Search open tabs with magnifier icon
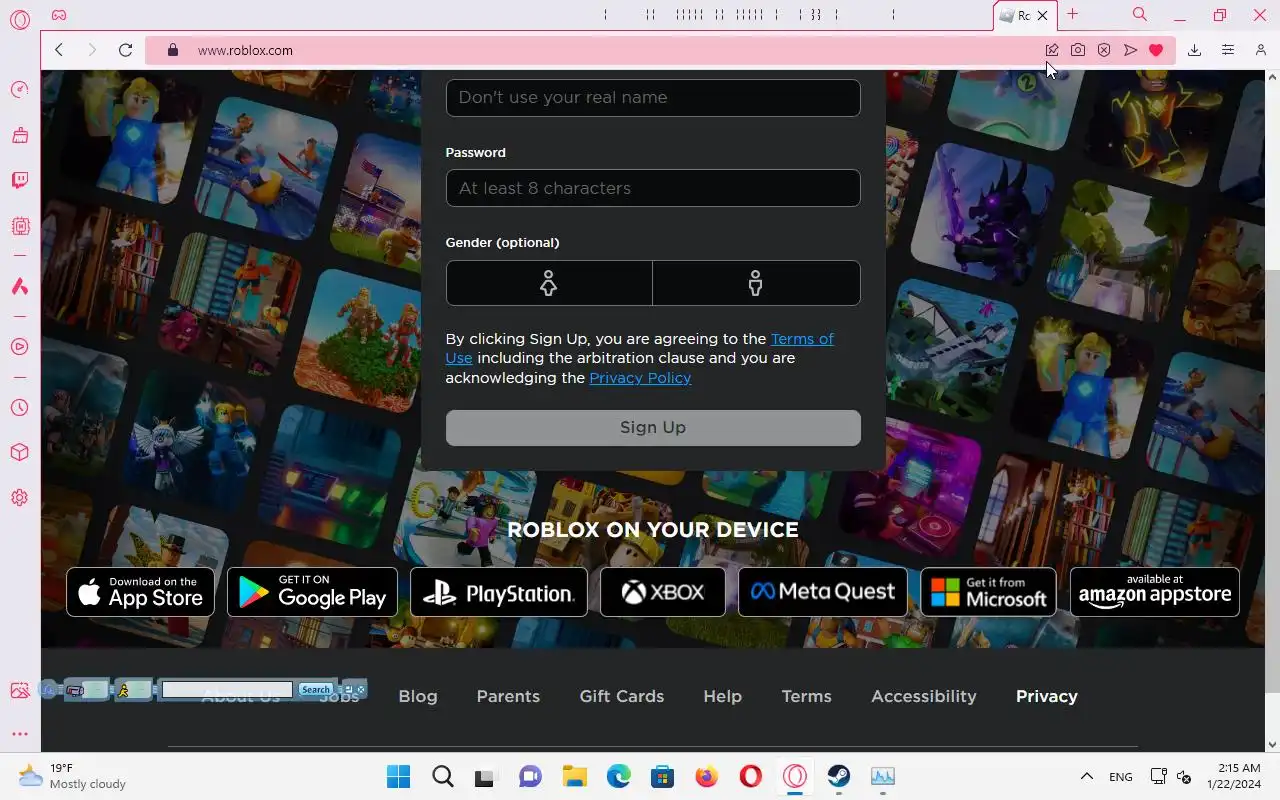Screen dimensions: 1280x800 (x=1140, y=14)
